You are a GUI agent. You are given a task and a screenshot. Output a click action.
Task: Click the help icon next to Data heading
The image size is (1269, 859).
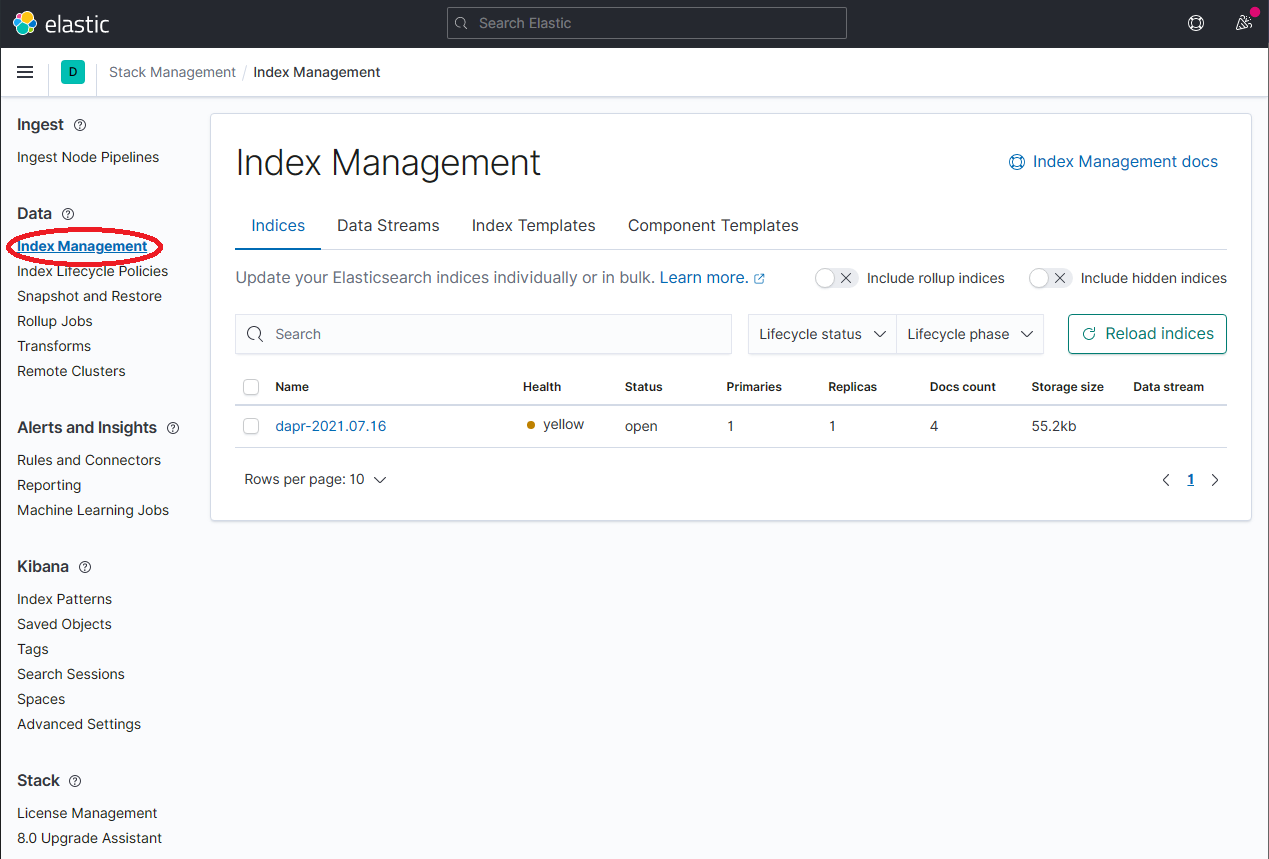(x=67, y=213)
